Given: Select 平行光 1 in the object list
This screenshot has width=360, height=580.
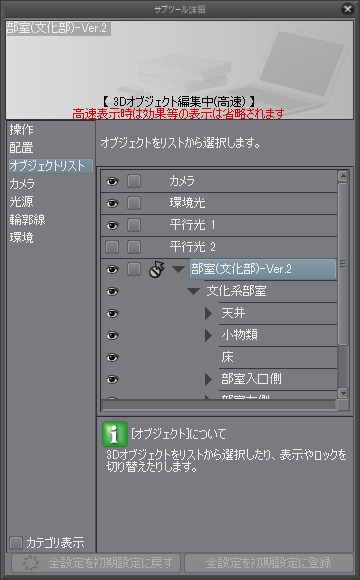Looking at the screenshot, I should [192, 225].
